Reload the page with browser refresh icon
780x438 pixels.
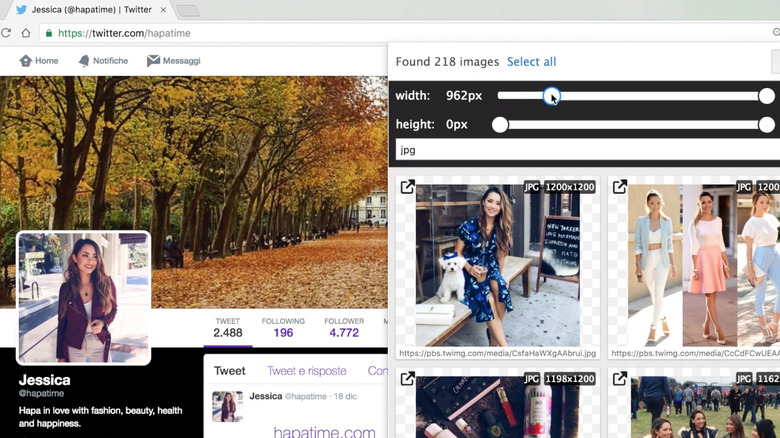(6, 33)
